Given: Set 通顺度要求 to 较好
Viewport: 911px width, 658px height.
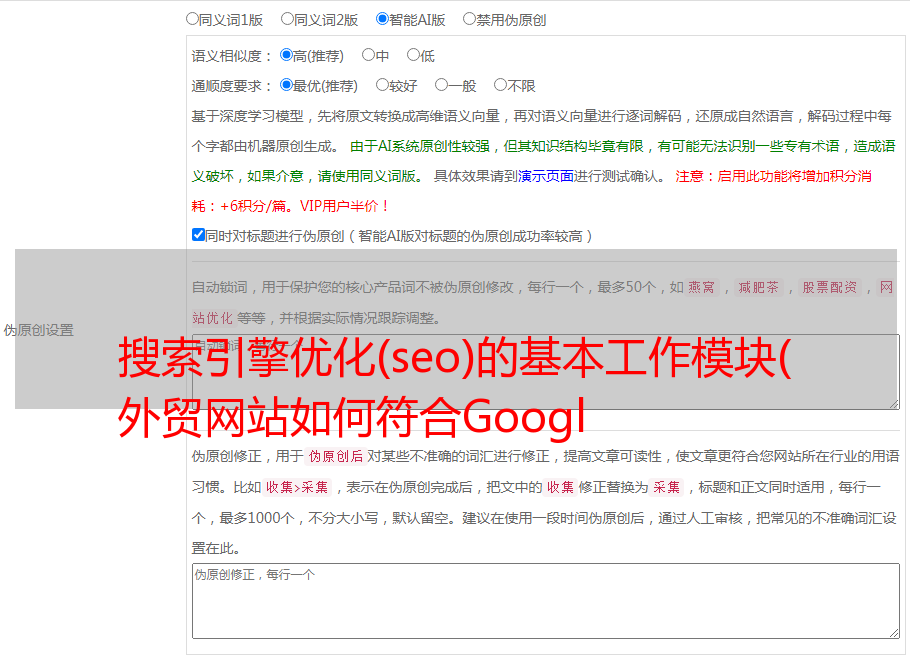Looking at the screenshot, I should point(382,85).
